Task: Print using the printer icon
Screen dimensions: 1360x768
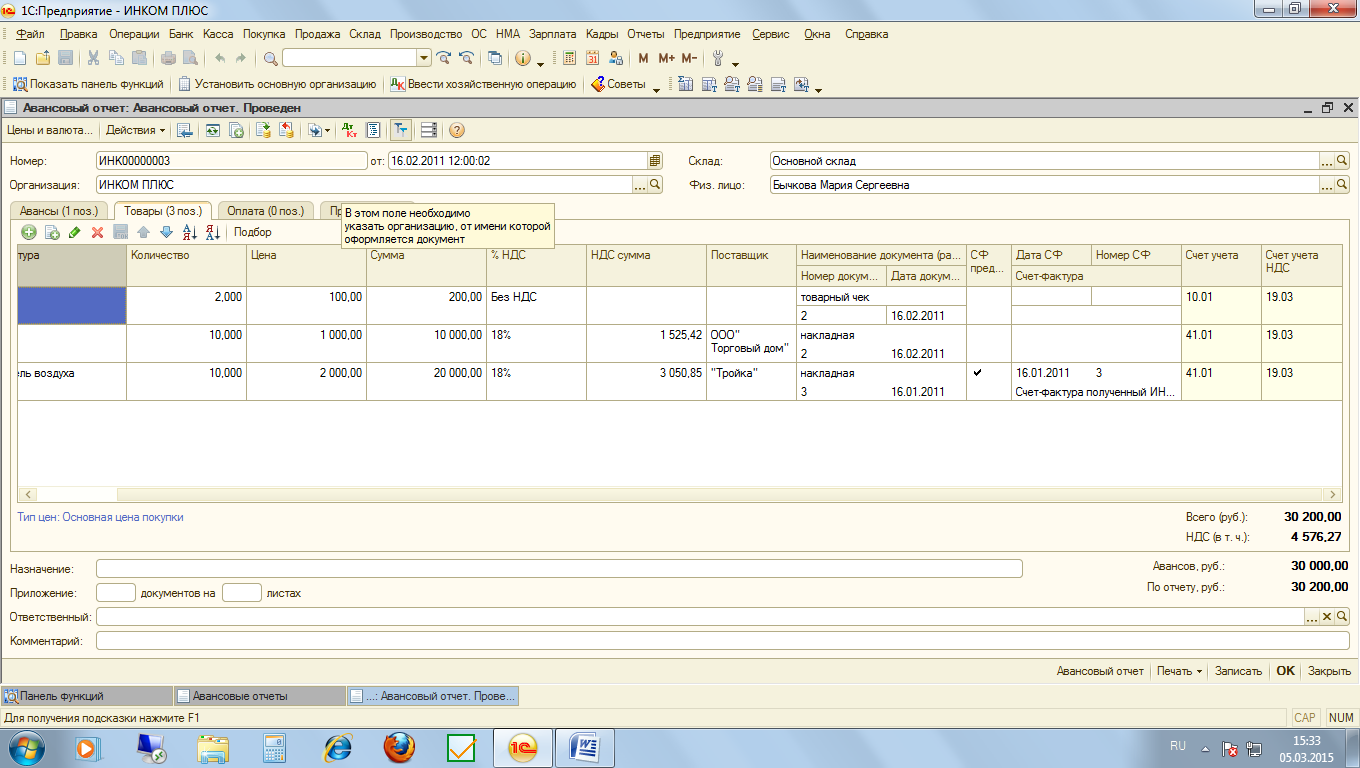Action: point(168,58)
